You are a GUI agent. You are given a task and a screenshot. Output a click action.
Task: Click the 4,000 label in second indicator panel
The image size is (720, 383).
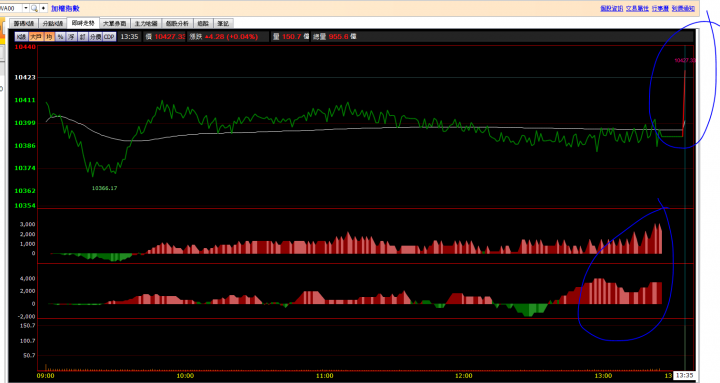(x=27, y=279)
